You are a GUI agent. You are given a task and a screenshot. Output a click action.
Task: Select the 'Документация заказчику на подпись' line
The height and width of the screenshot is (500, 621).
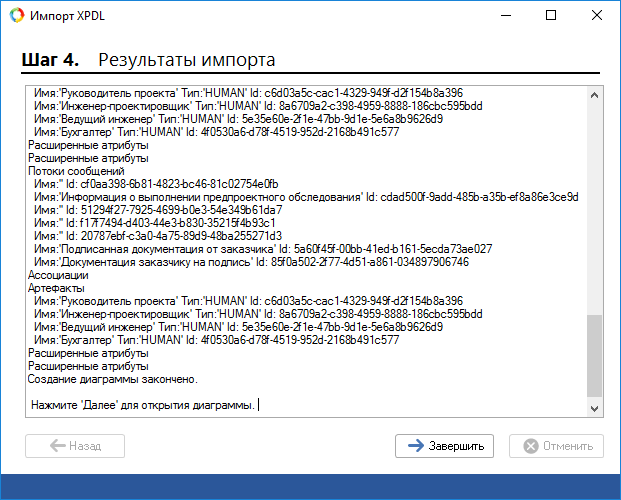pyautogui.click(x=251, y=262)
